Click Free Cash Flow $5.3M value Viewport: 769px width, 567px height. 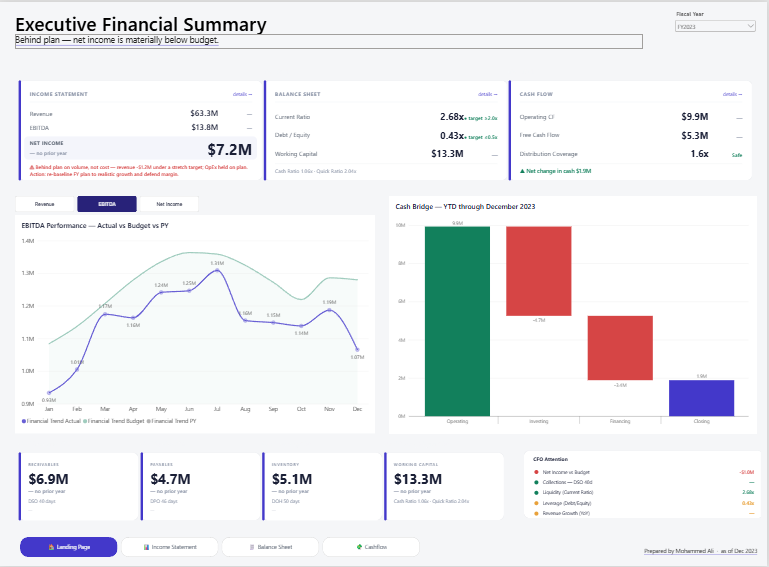tap(694, 135)
